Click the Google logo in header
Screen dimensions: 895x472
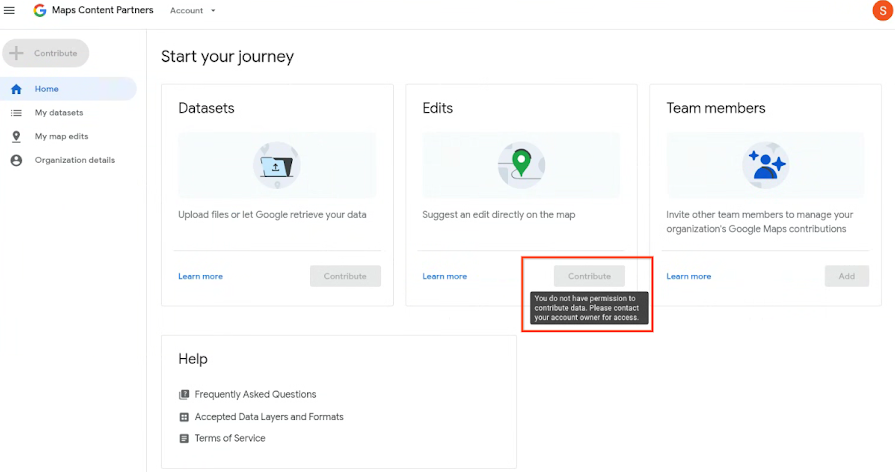[39, 10]
